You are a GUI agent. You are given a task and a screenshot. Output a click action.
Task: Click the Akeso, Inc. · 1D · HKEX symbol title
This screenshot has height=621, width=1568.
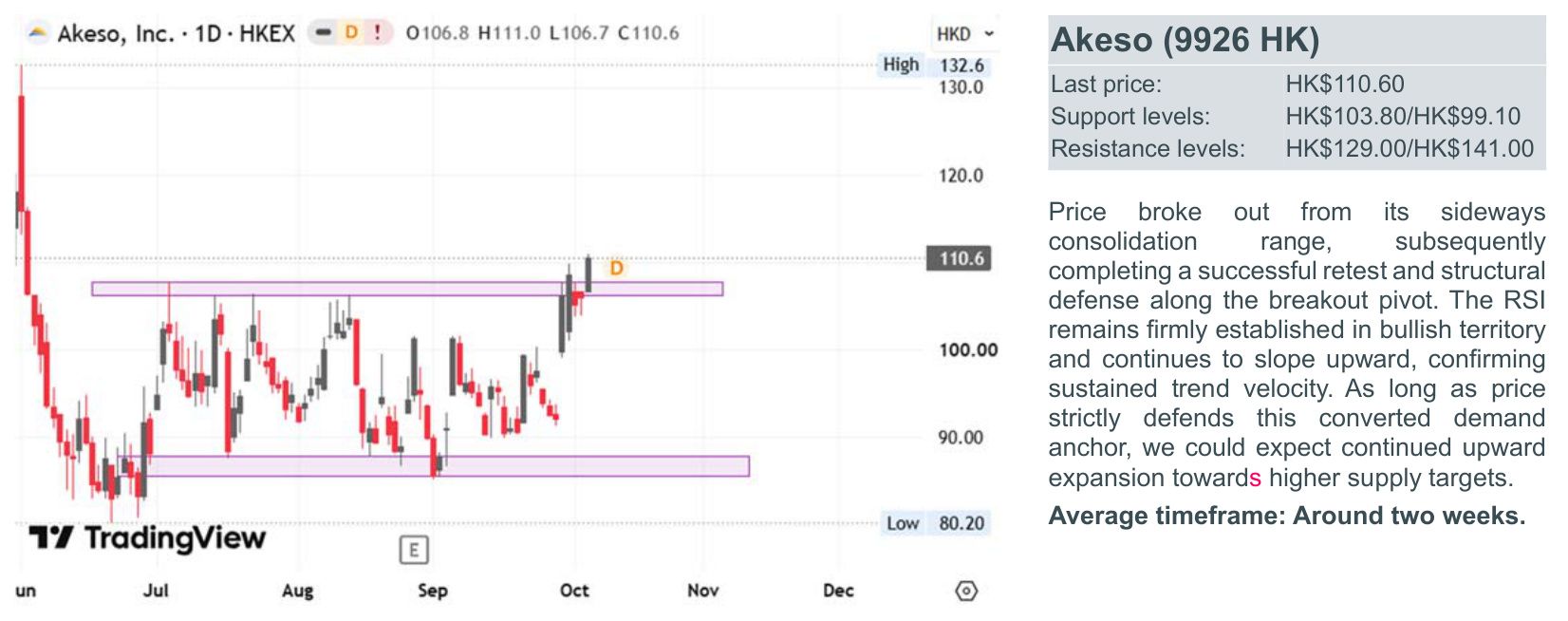point(177,34)
